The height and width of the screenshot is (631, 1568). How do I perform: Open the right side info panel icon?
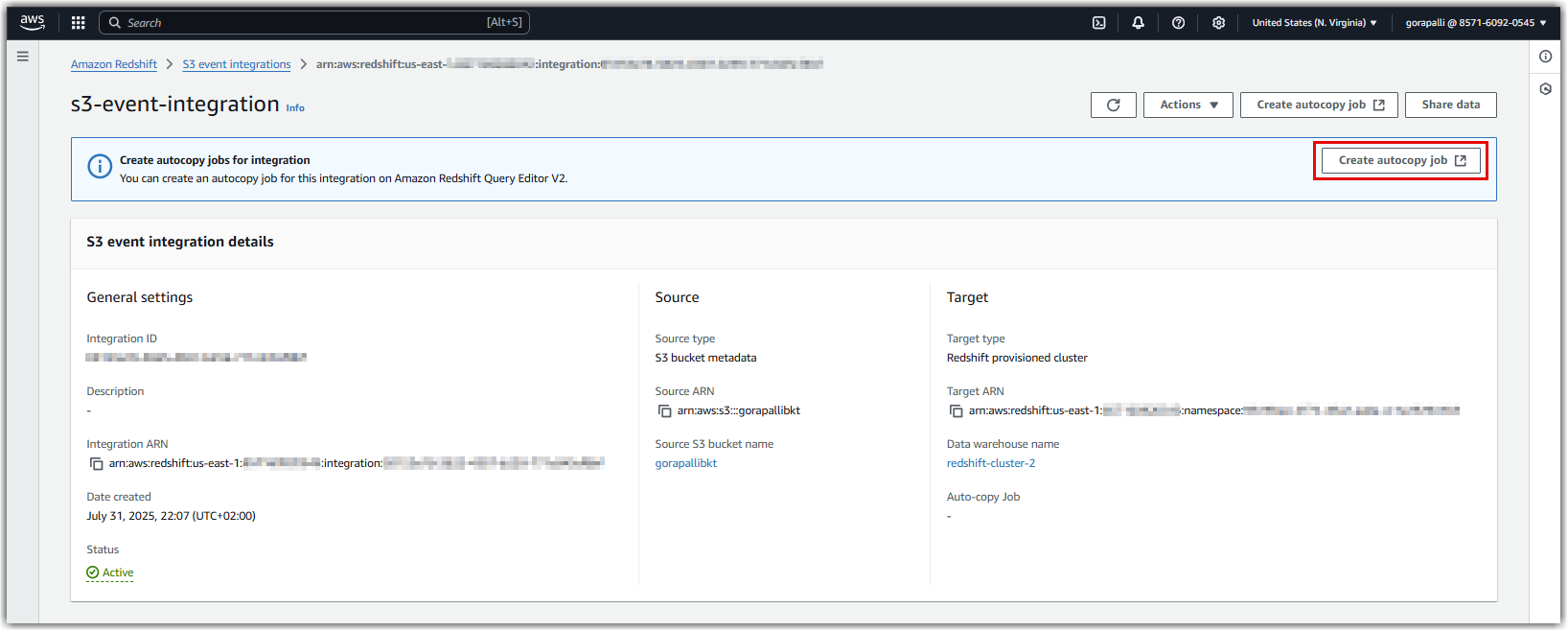tap(1546, 57)
